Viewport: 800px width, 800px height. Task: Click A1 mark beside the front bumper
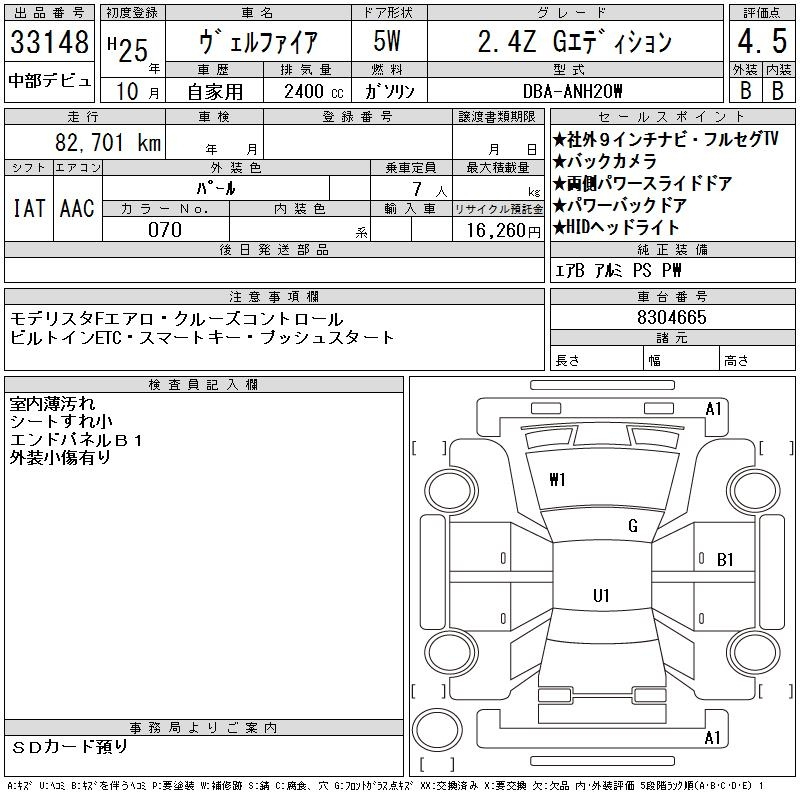pos(713,409)
